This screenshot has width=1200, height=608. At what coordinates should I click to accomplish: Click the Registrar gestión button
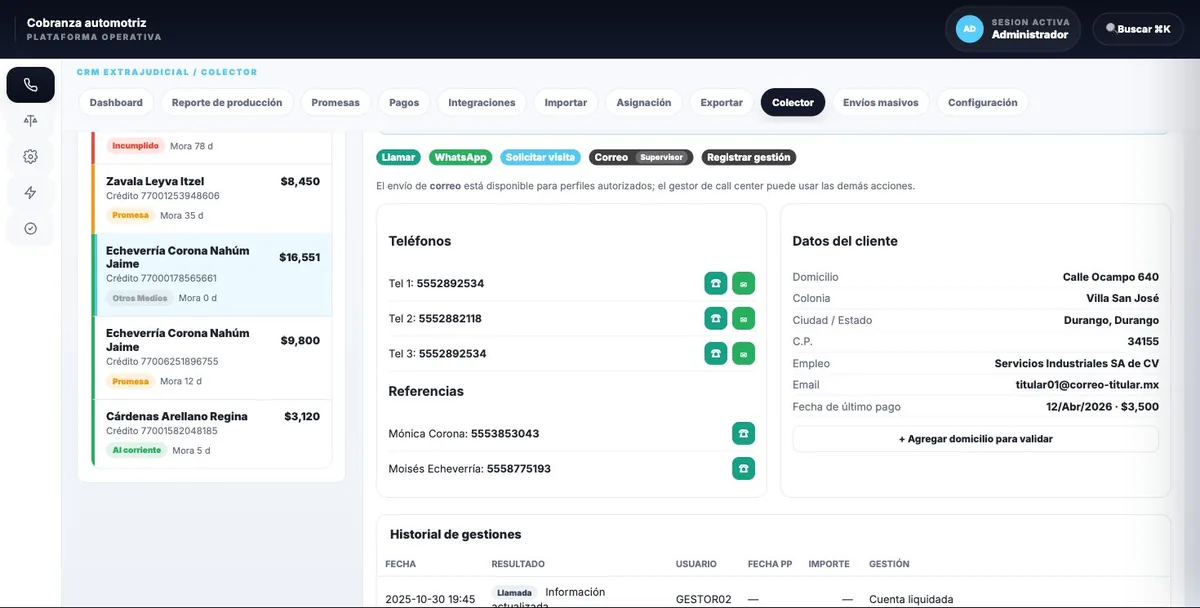(749, 157)
